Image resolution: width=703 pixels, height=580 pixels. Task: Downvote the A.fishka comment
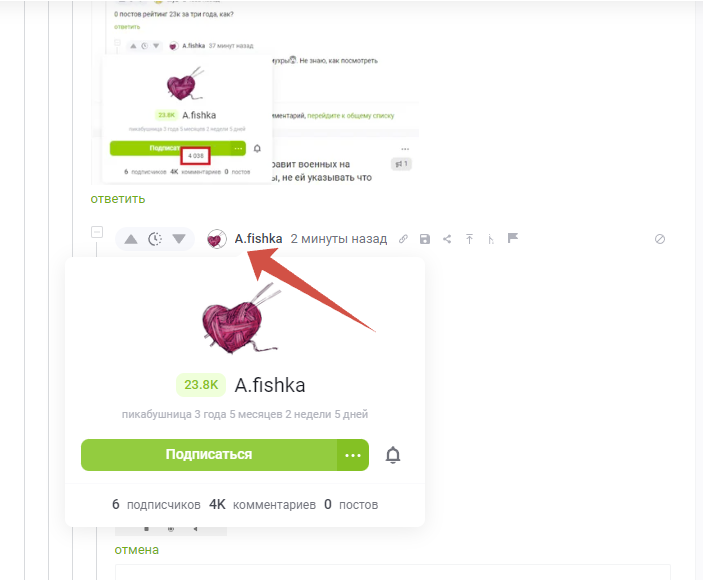(179, 239)
